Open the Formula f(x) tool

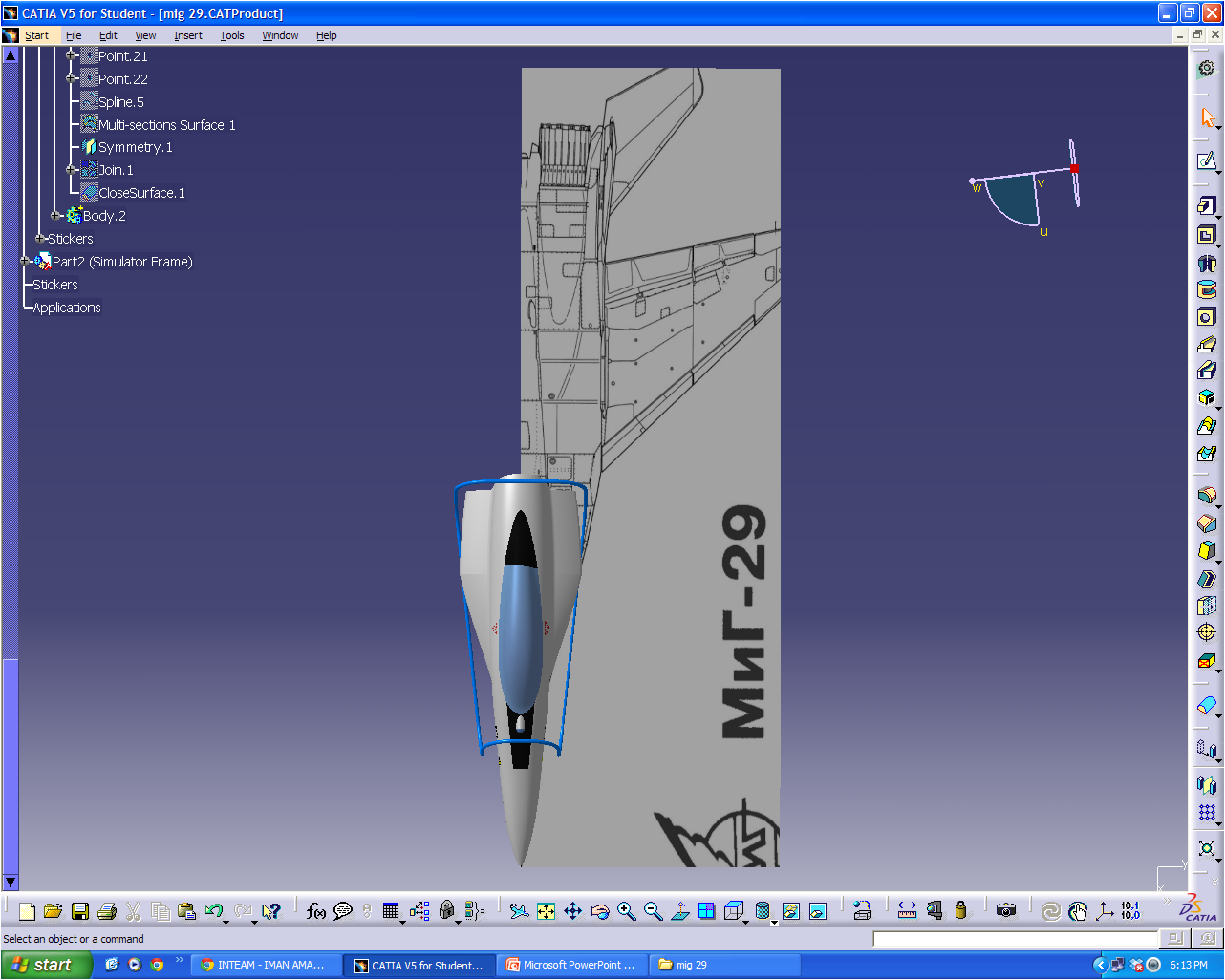316,911
